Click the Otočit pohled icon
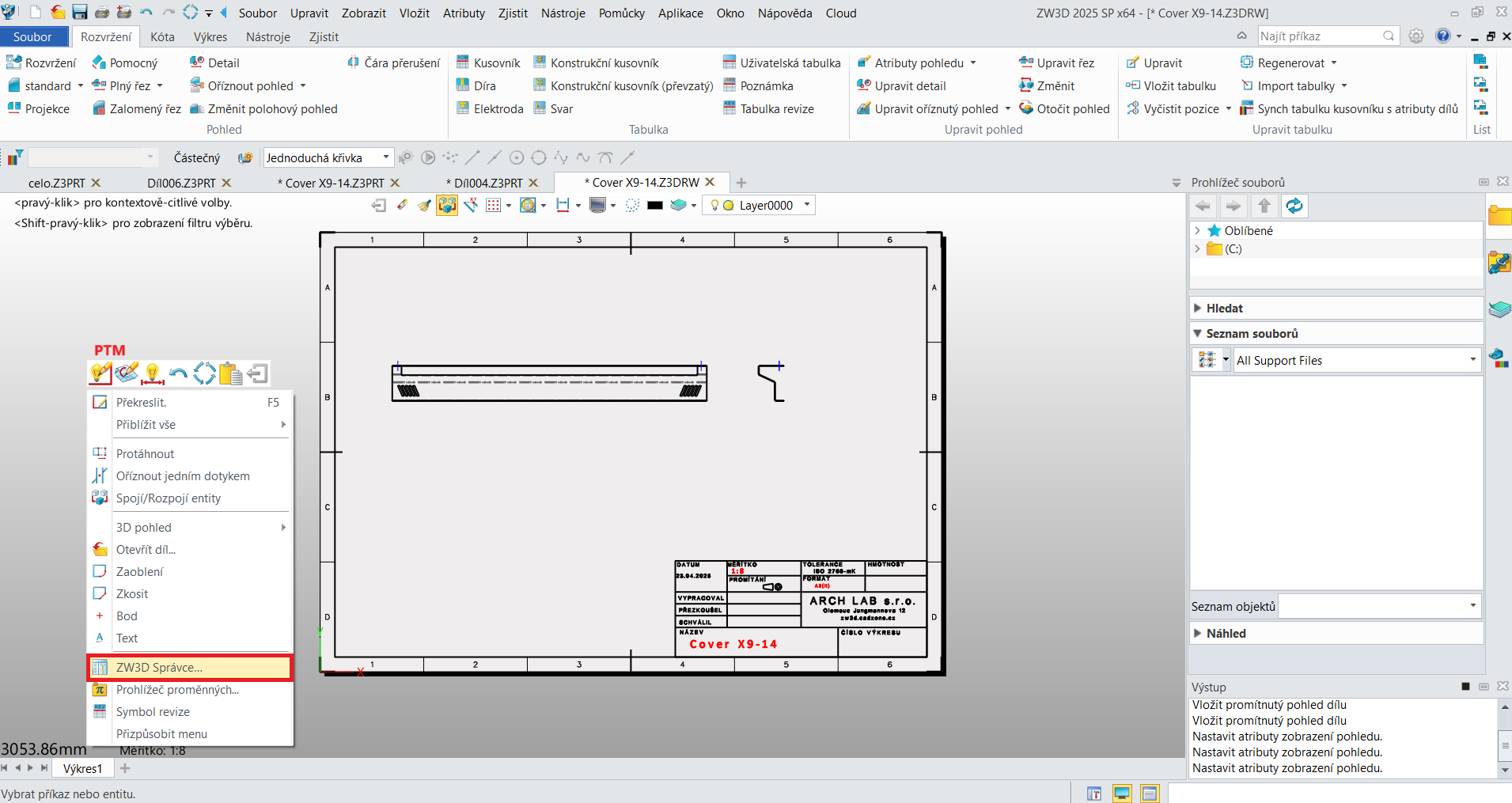 point(1026,108)
